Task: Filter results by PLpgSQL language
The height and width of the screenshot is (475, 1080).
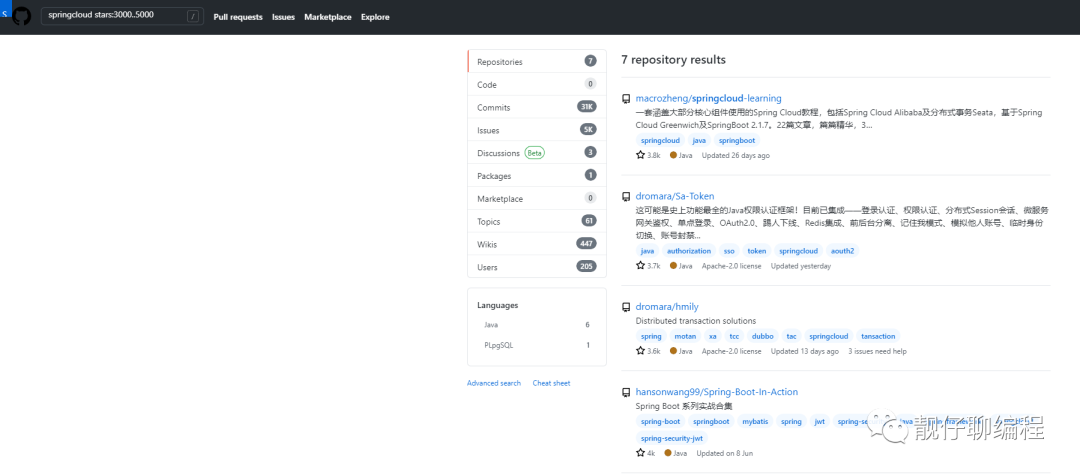Action: tap(537, 345)
